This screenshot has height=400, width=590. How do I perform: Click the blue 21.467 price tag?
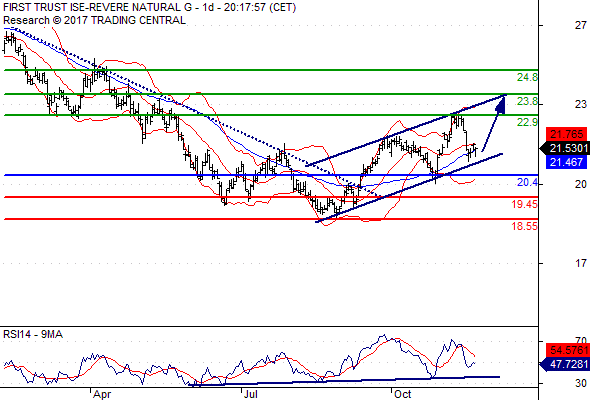click(567, 163)
